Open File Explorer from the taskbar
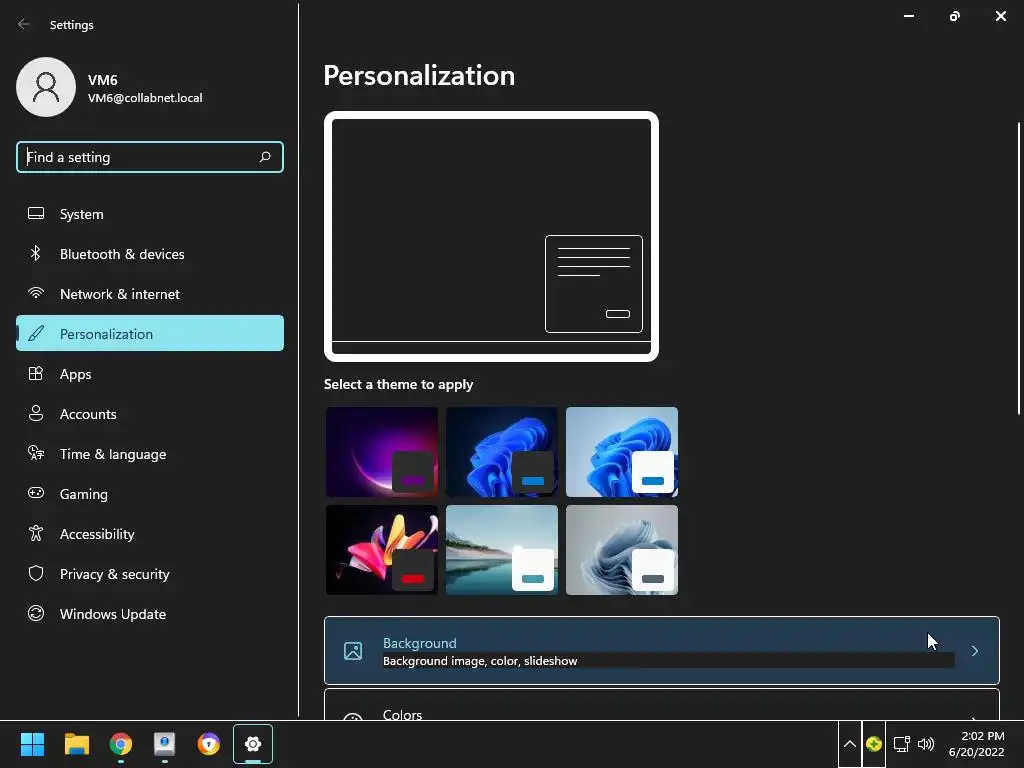Image resolution: width=1024 pixels, height=768 pixels. pyautogui.click(x=76, y=744)
